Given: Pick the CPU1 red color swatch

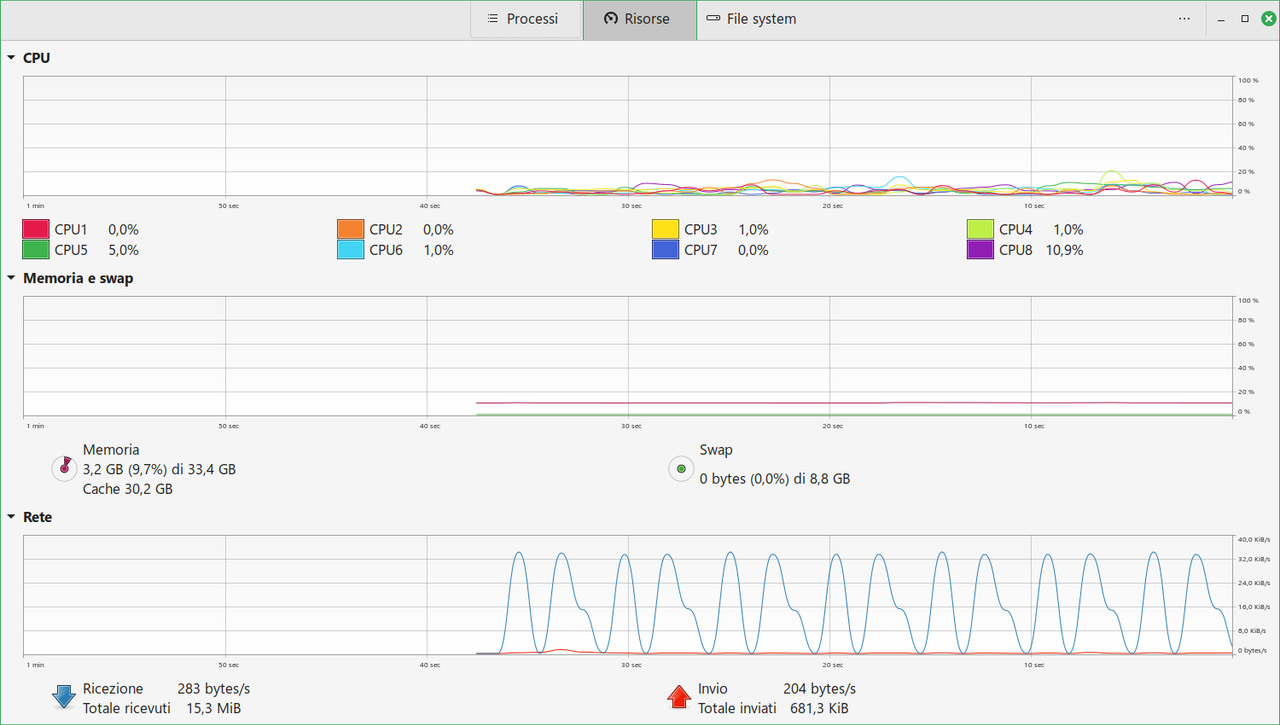Looking at the screenshot, I should [35, 229].
